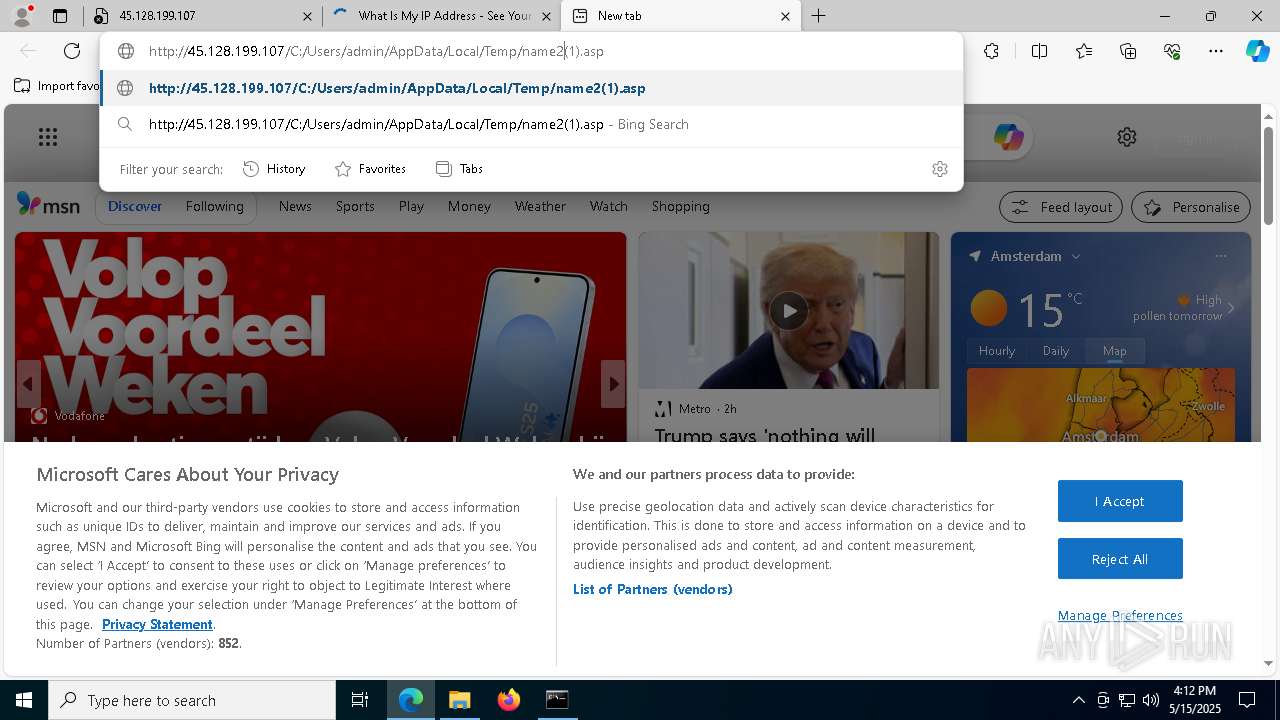Click the Personalise button
The image size is (1280, 720).
[1191, 207]
